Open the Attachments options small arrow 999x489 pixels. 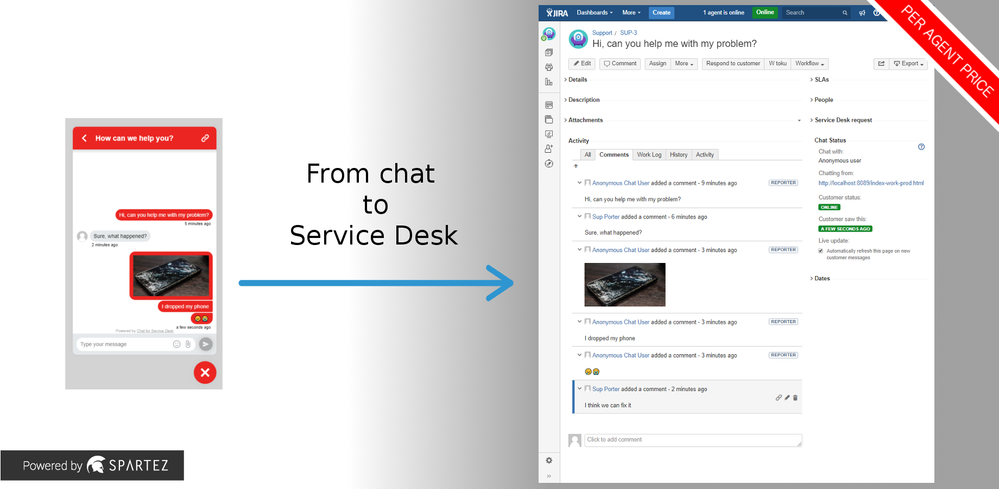[799, 120]
